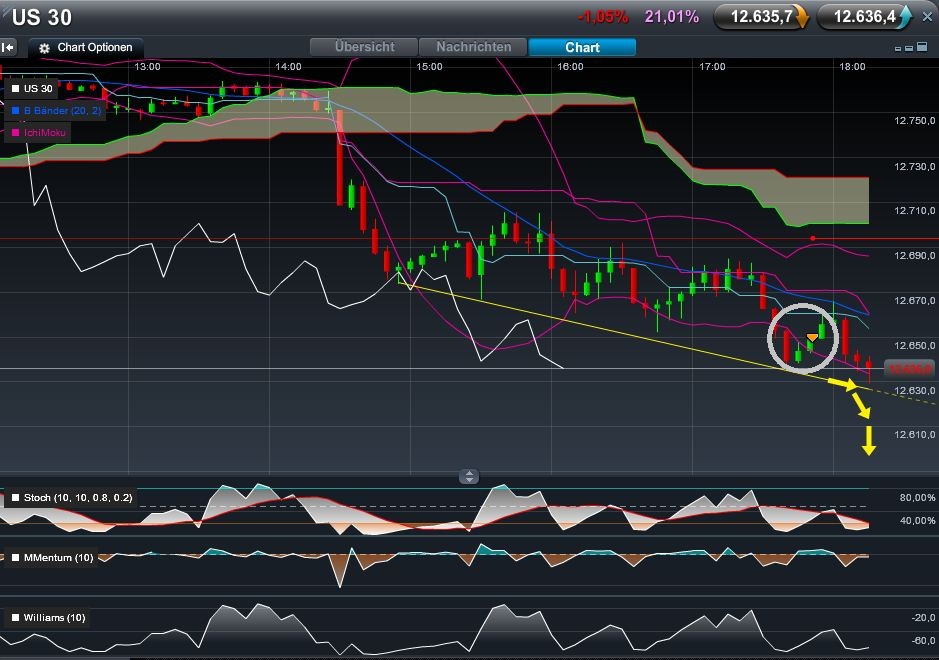Select the Chart tab
Viewport: 939px width, 660px height.
(x=582, y=47)
